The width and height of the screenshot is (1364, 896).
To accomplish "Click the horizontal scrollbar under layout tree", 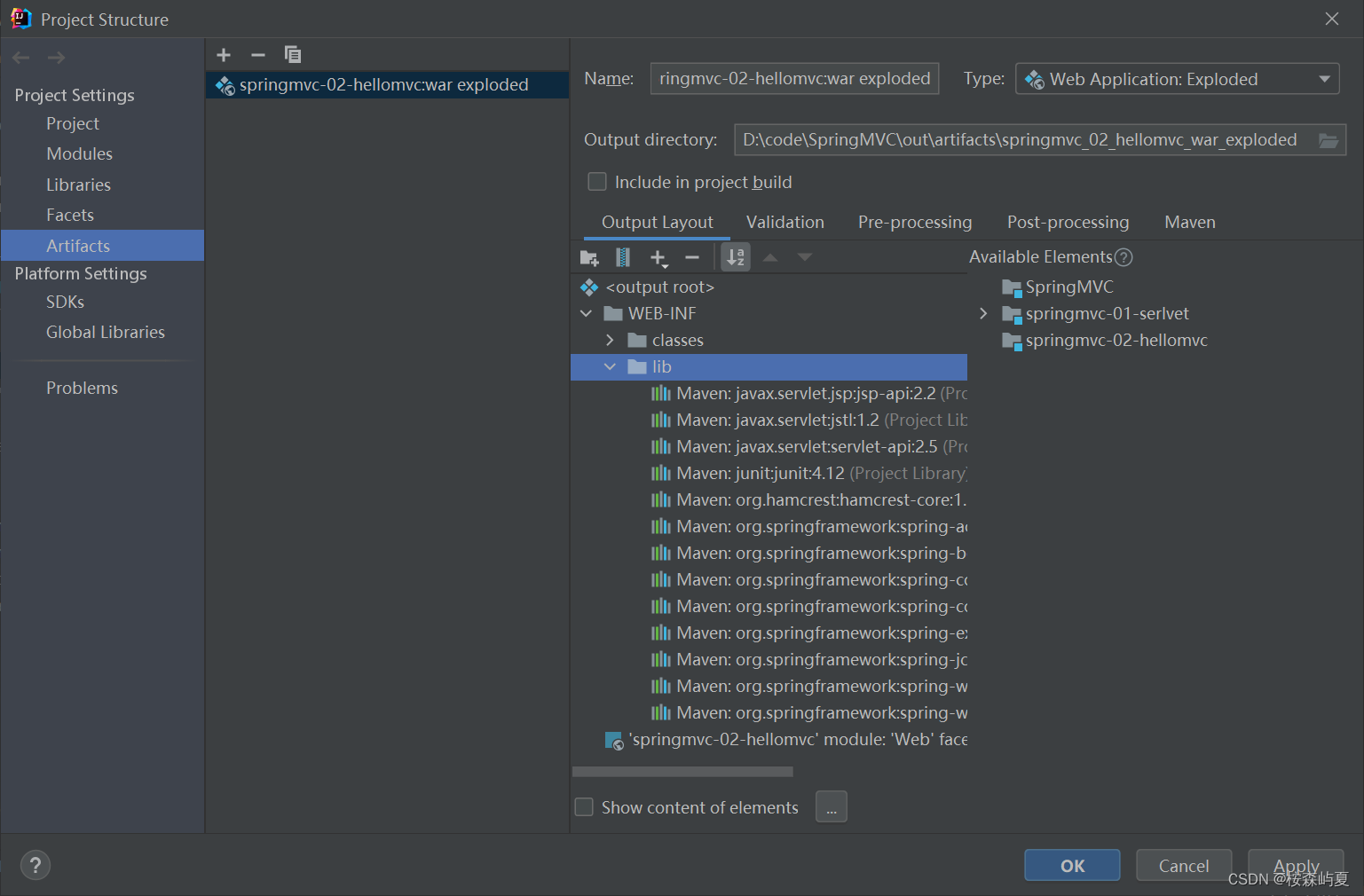I will point(683,772).
